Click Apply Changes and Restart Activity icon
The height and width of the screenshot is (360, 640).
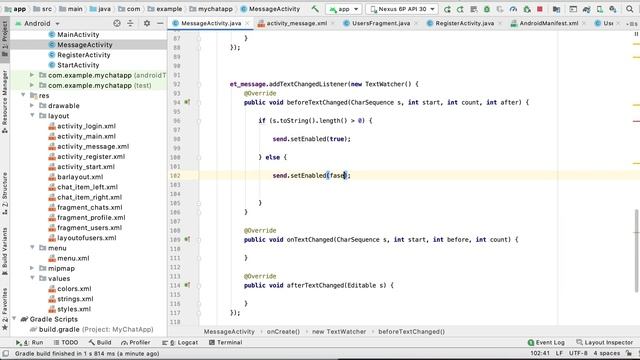(460, 9)
